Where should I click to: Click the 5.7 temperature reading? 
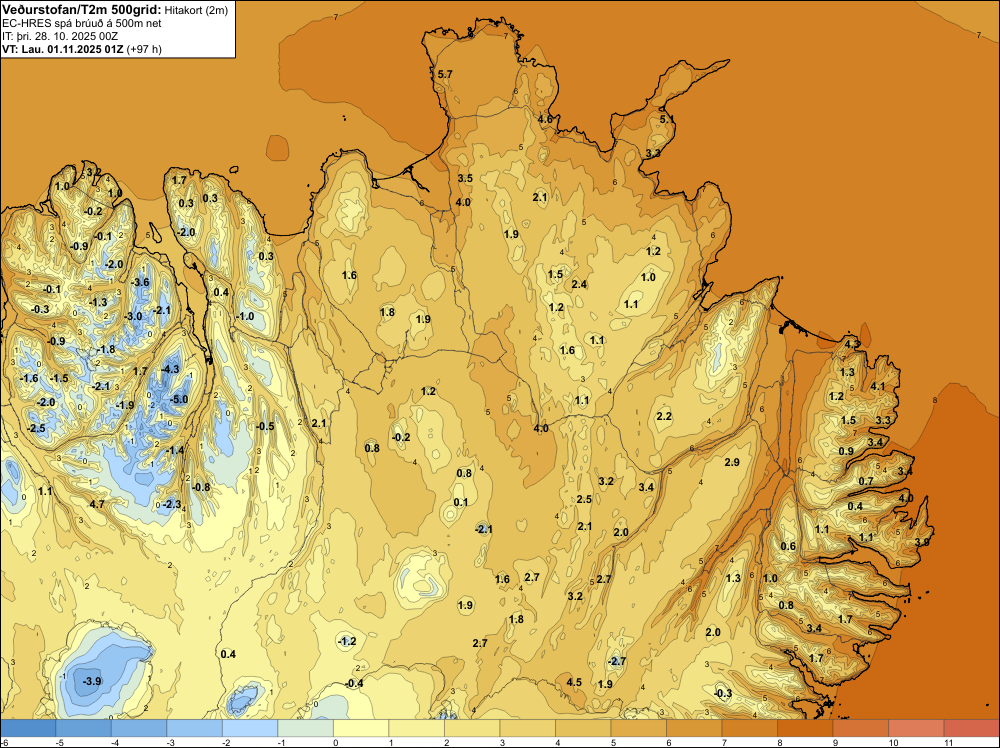pos(445,74)
